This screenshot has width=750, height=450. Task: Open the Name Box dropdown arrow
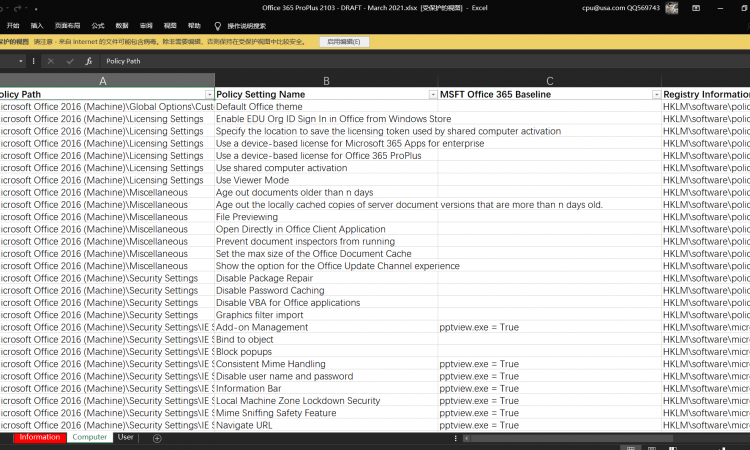(x=21, y=61)
